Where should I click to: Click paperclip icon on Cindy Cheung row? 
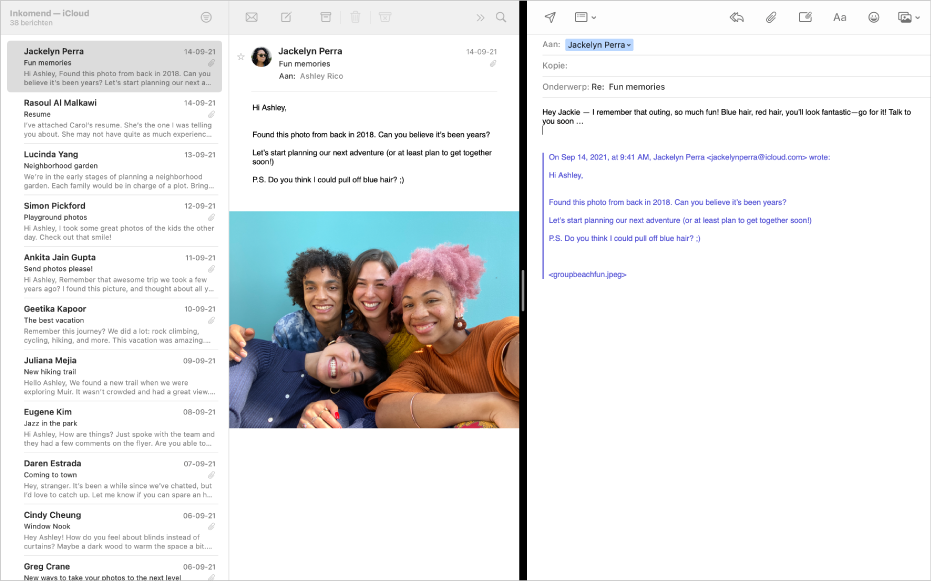pos(211,527)
